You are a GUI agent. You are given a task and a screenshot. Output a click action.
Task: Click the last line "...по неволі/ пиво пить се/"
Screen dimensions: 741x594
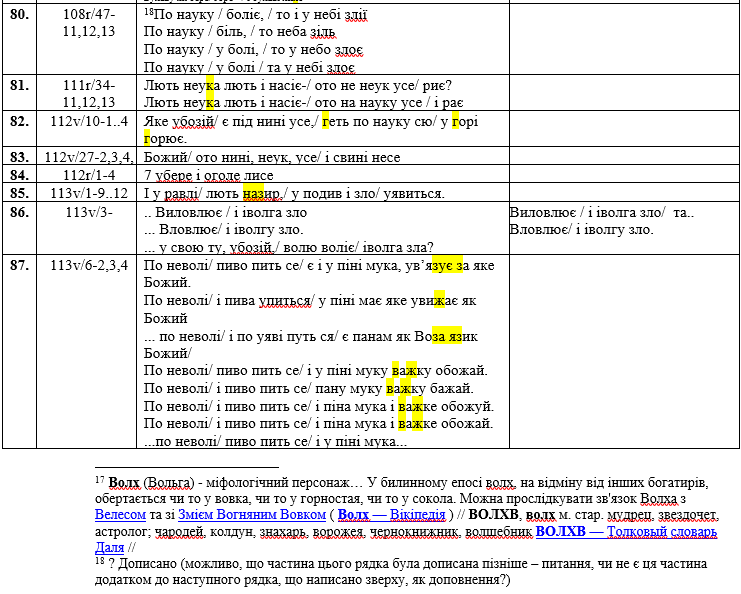click(275, 441)
